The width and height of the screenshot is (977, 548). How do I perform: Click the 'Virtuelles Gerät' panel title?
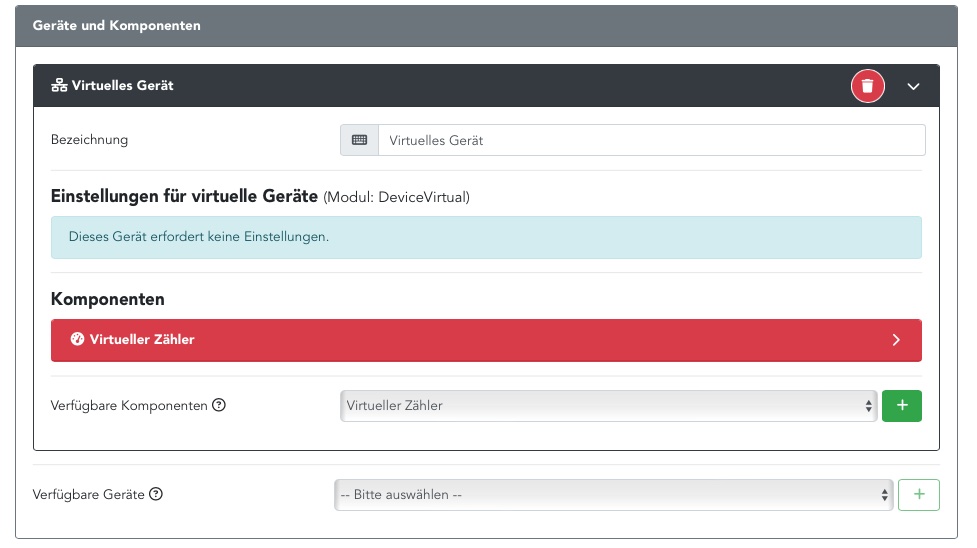[x=122, y=86]
